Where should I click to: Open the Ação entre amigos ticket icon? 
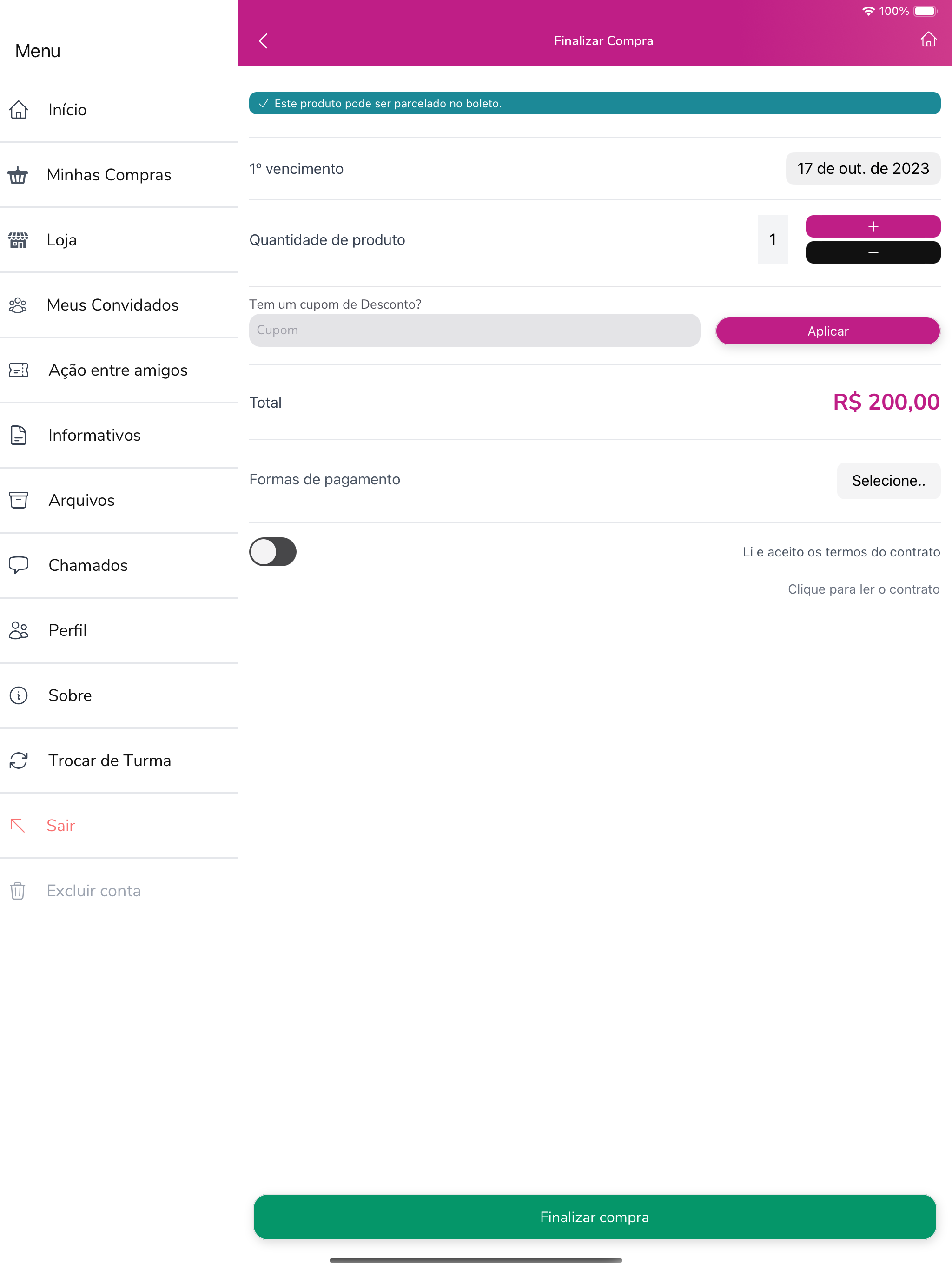click(19, 370)
